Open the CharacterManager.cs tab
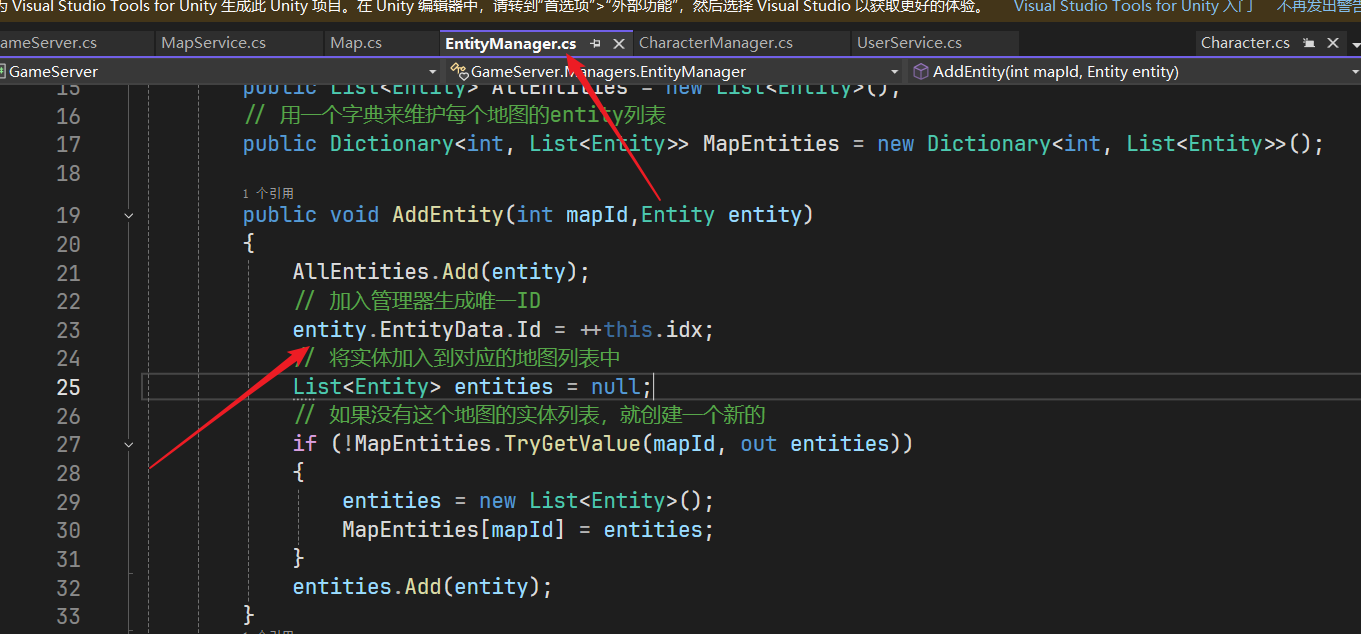Image resolution: width=1361 pixels, height=634 pixels. (x=715, y=43)
